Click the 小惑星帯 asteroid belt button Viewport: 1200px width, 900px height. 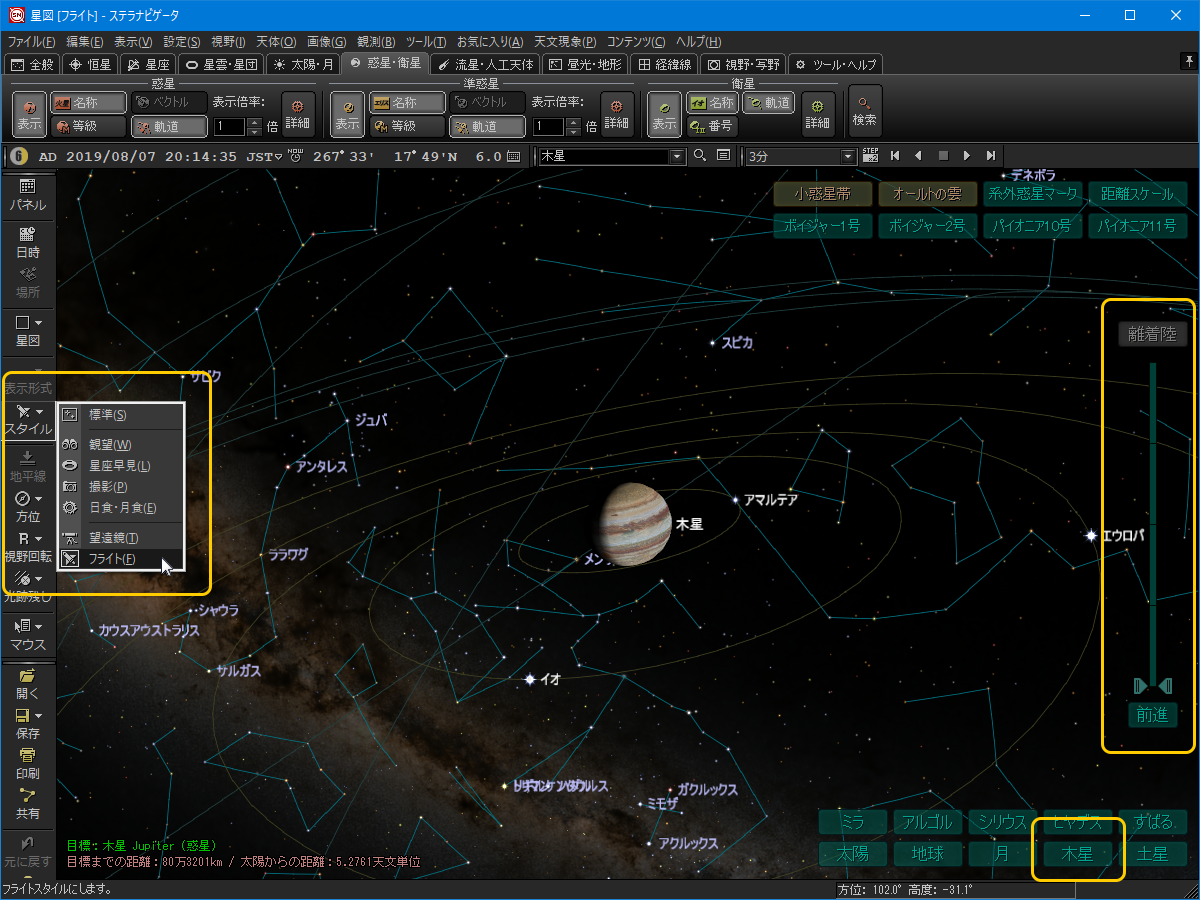pos(822,194)
